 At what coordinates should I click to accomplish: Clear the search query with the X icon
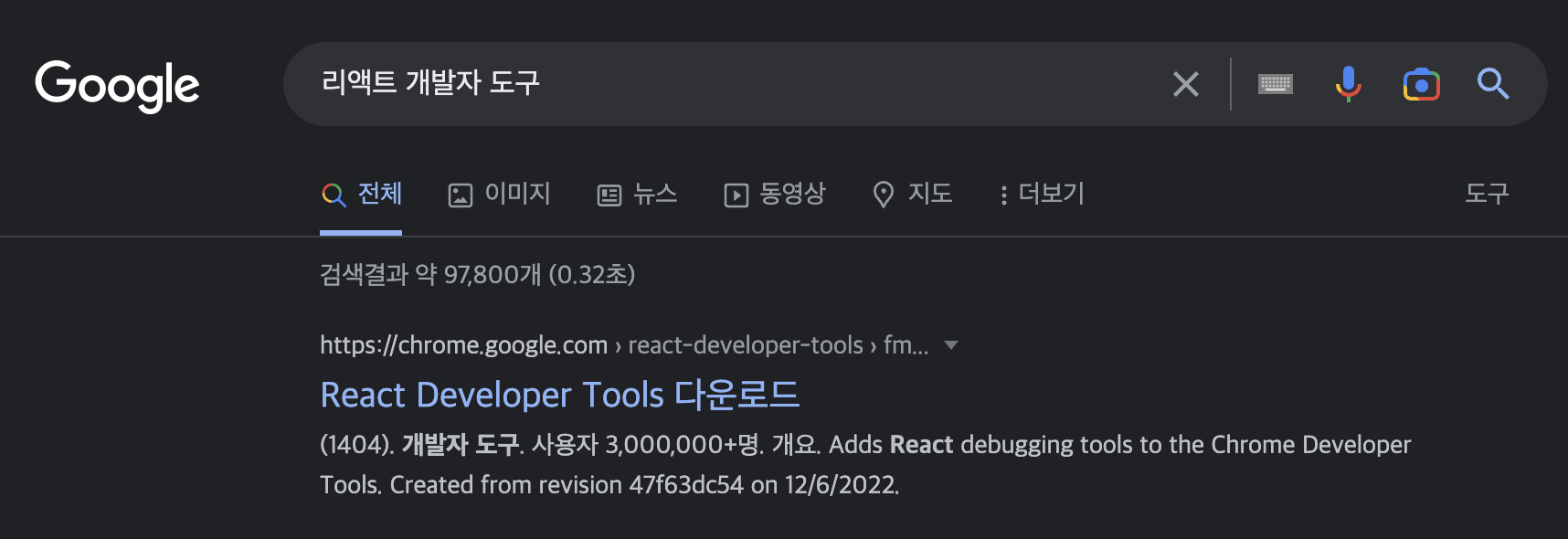(x=1185, y=84)
